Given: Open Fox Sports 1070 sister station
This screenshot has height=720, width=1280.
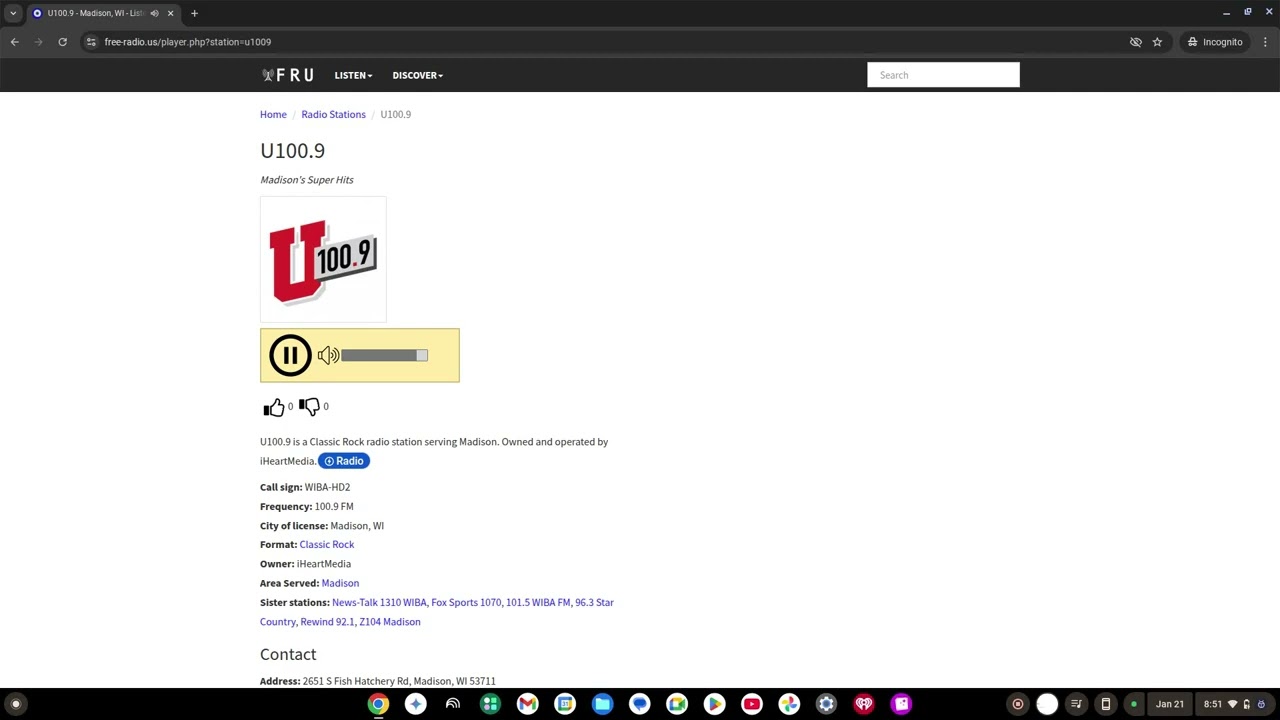Looking at the screenshot, I should [x=466, y=602].
